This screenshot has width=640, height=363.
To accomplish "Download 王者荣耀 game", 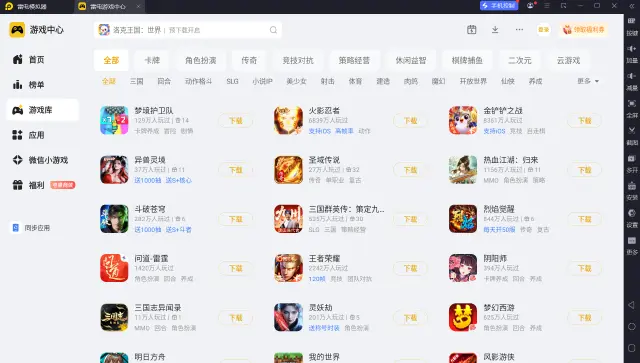I will [x=410, y=268].
